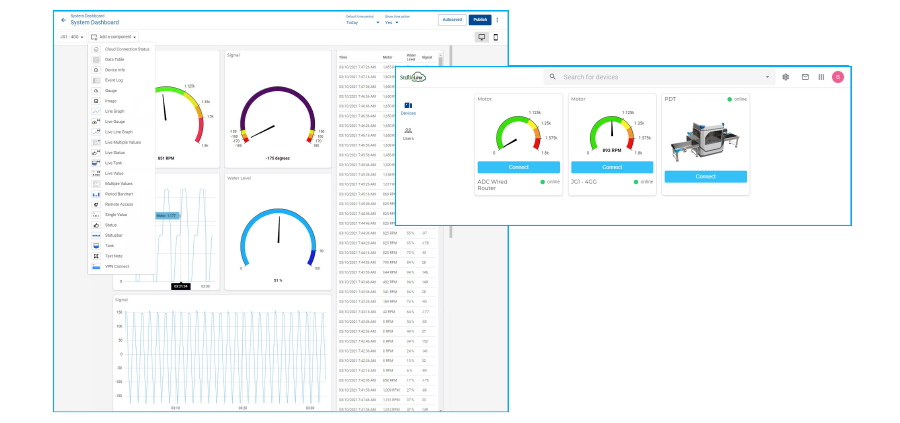Click the Device Info component icon

96,70
